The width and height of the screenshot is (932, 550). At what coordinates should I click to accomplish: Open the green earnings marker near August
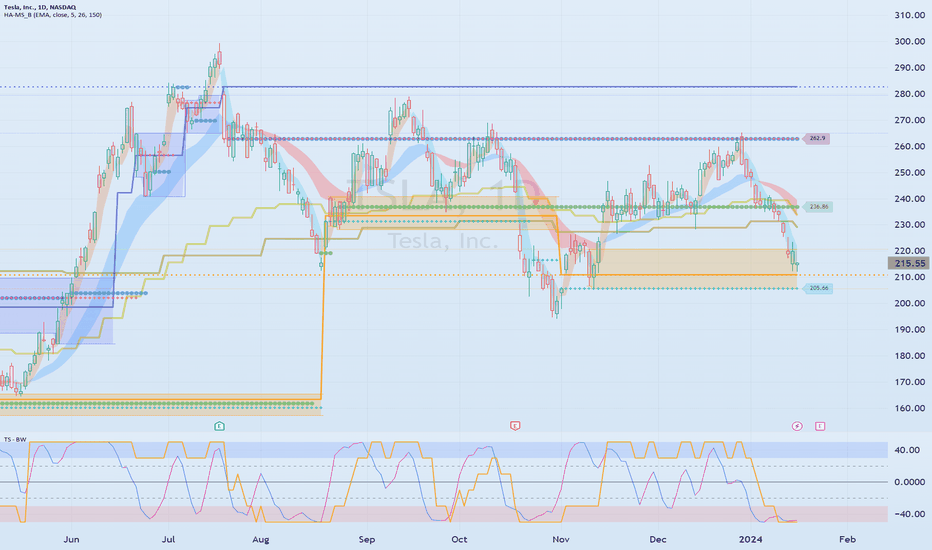219,426
